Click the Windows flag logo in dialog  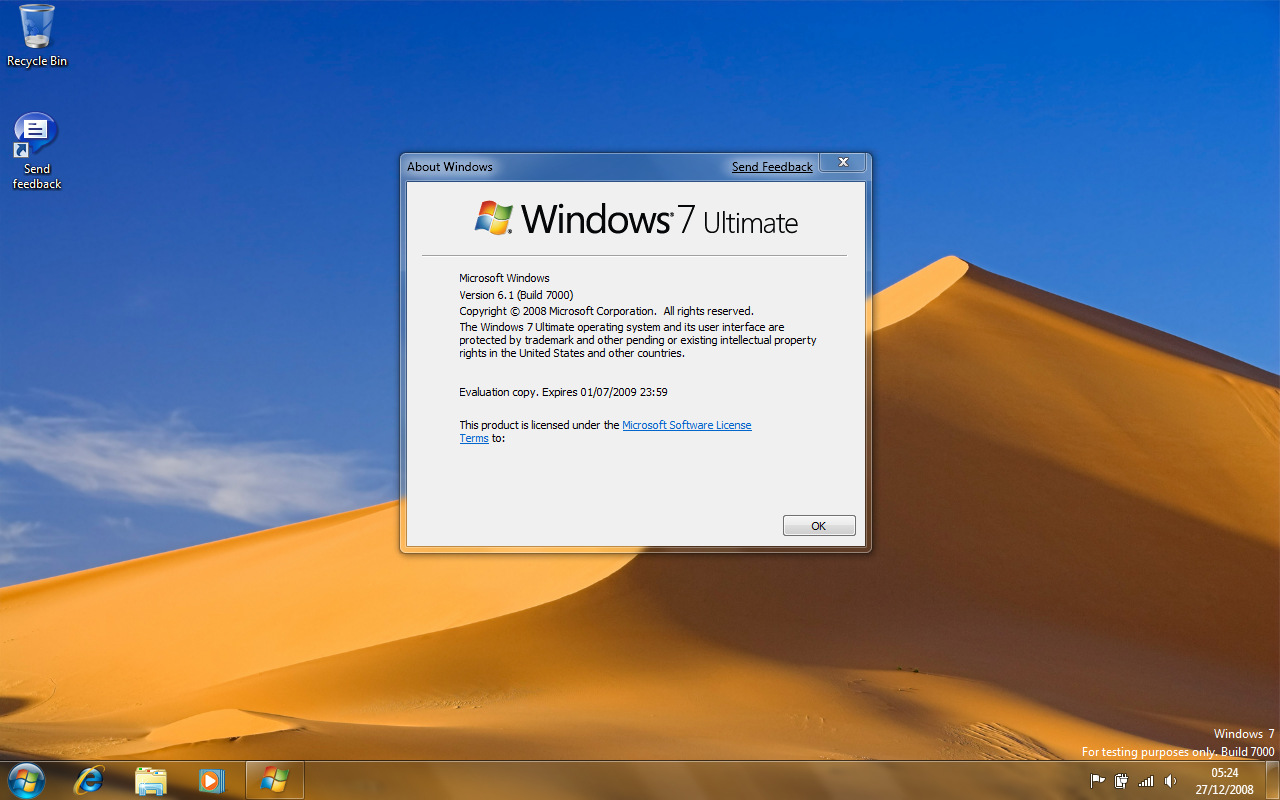click(x=494, y=218)
